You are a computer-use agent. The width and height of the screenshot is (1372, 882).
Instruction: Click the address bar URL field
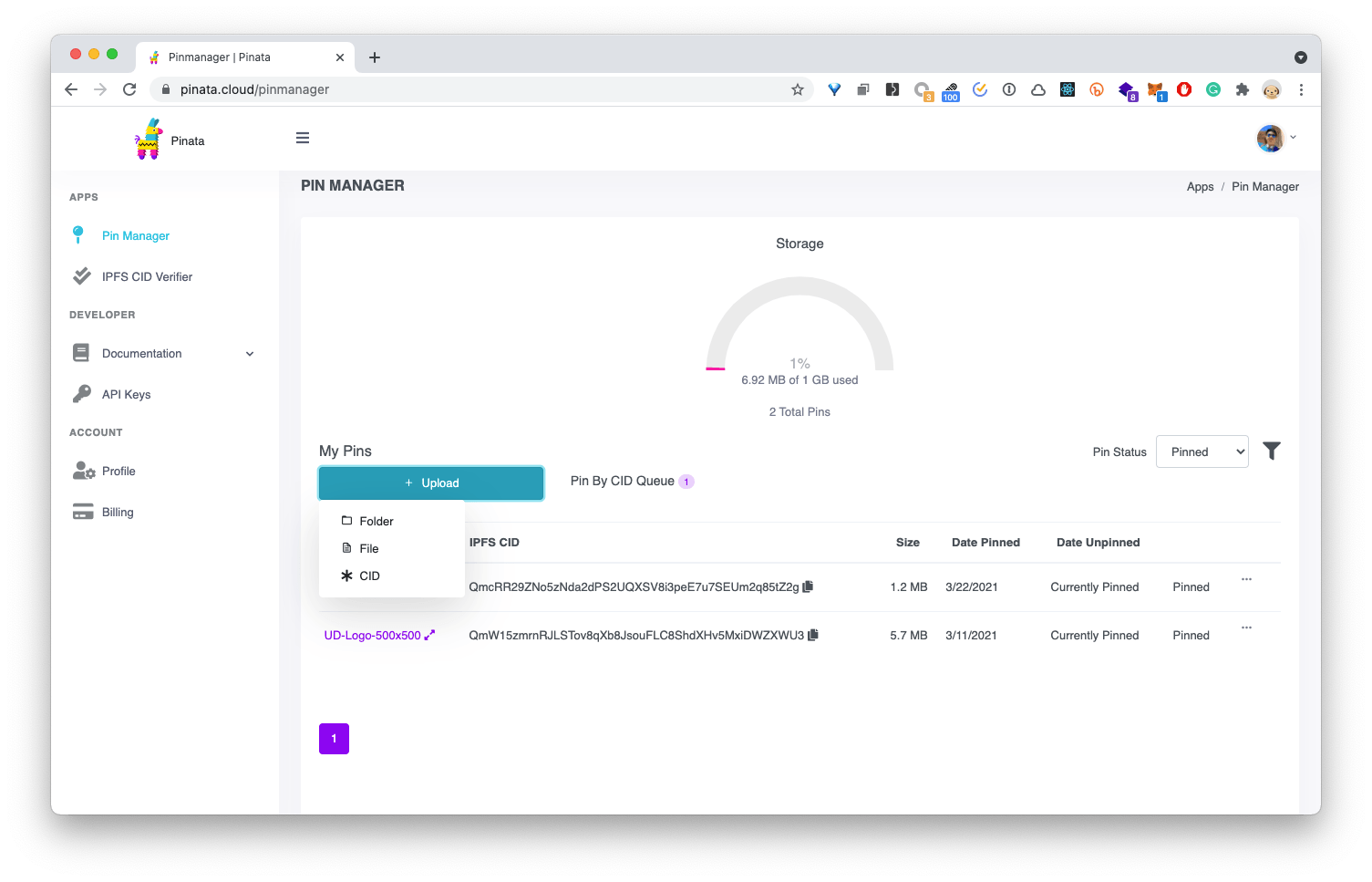point(474,89)
